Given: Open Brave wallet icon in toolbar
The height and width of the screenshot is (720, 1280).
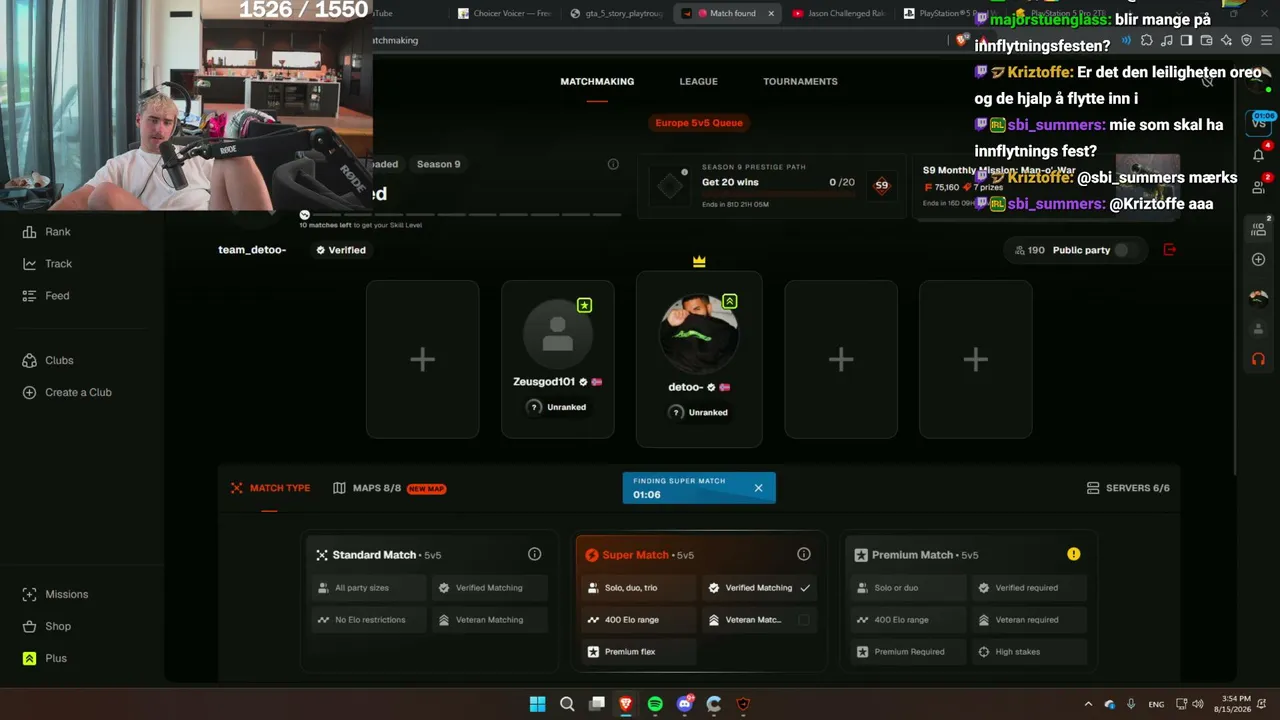Looking at the screenshot, I should 1206,40.
